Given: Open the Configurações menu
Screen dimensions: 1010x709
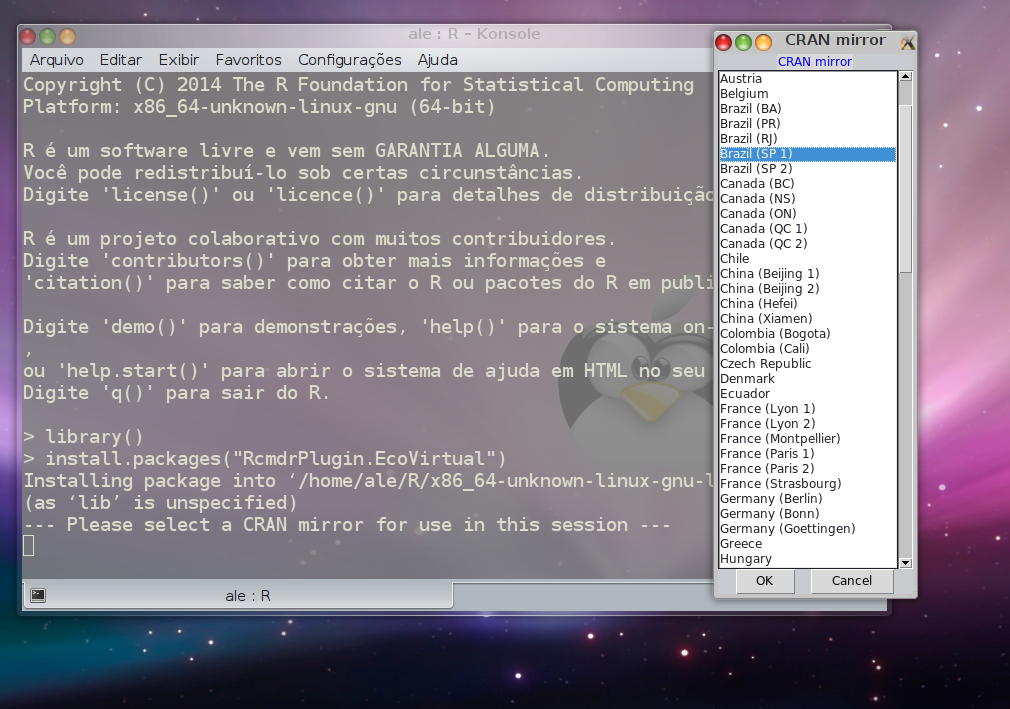Looking at the screenshot, I should click(349, 60).
